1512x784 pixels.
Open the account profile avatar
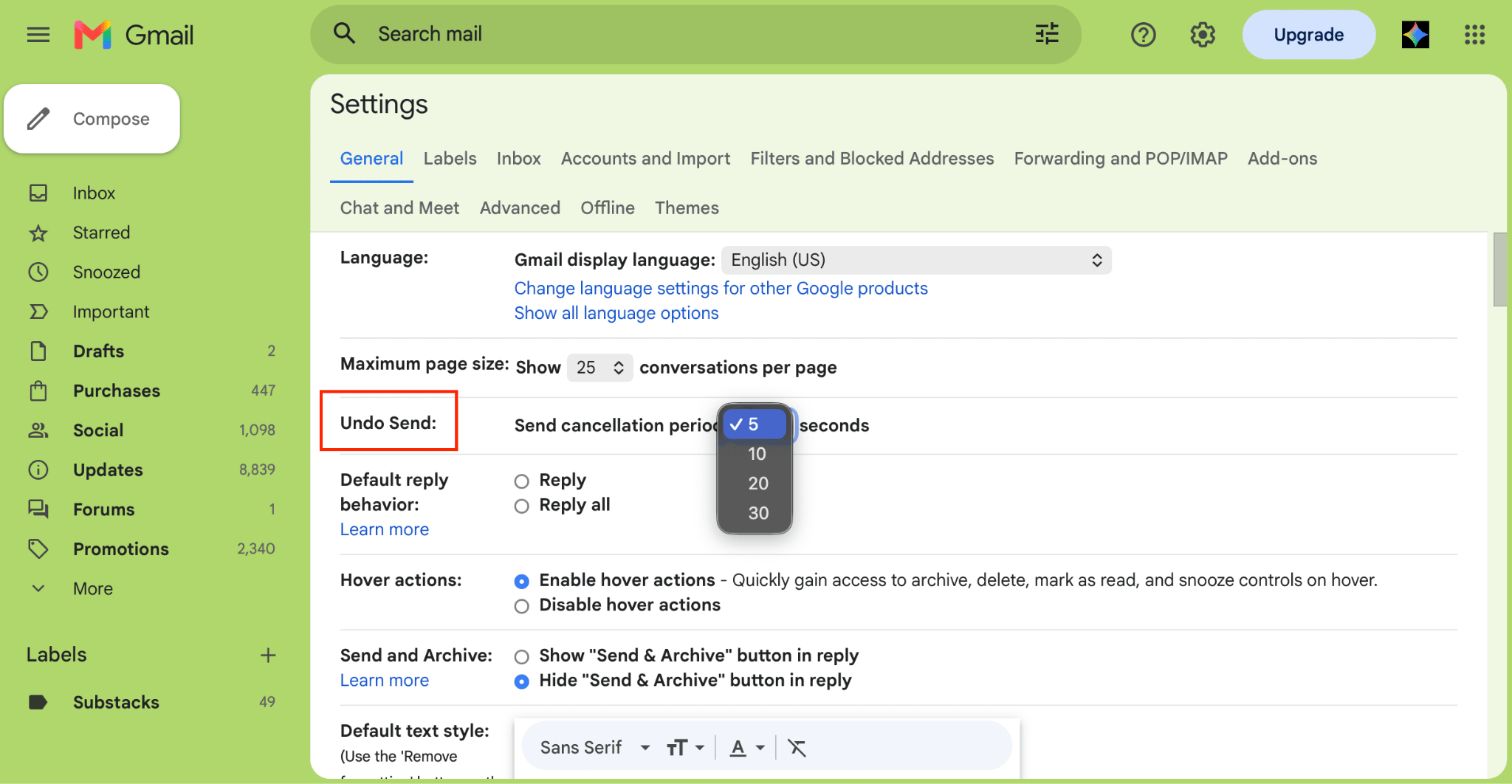tap(1415, 35)
